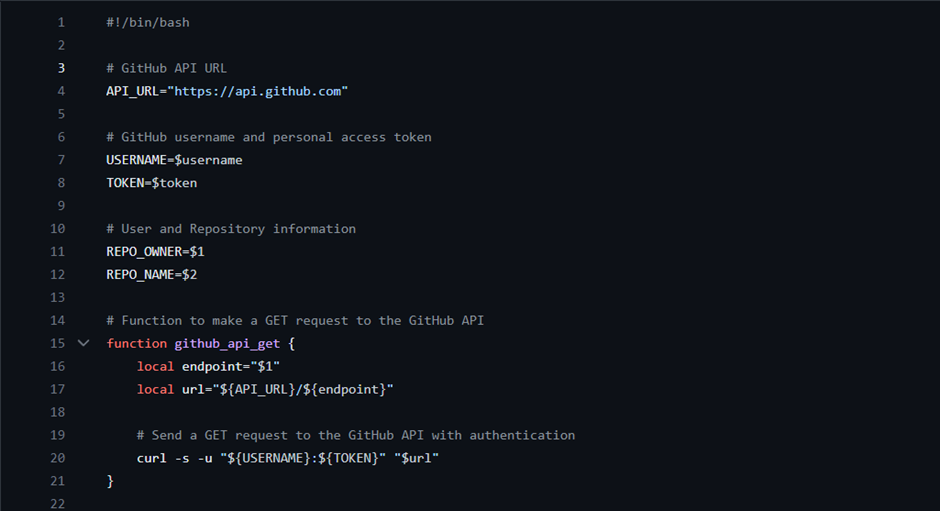Select line number 8
This screenshot has width=940, height=511.
tap(61, 183)
